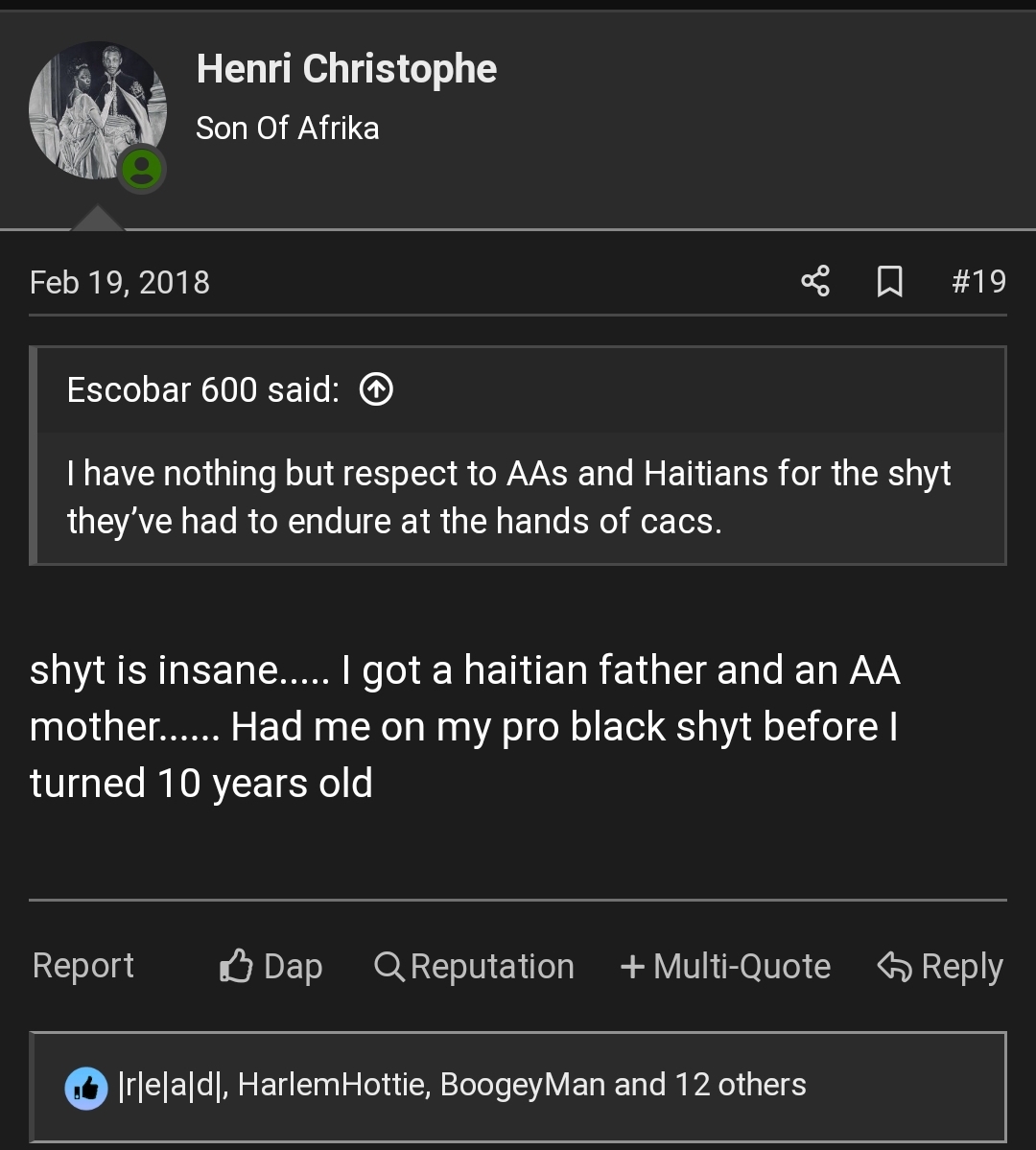Click the Feb 19, 2018 timestamp
This screenshot has width=1036, height=1150.
120,282
